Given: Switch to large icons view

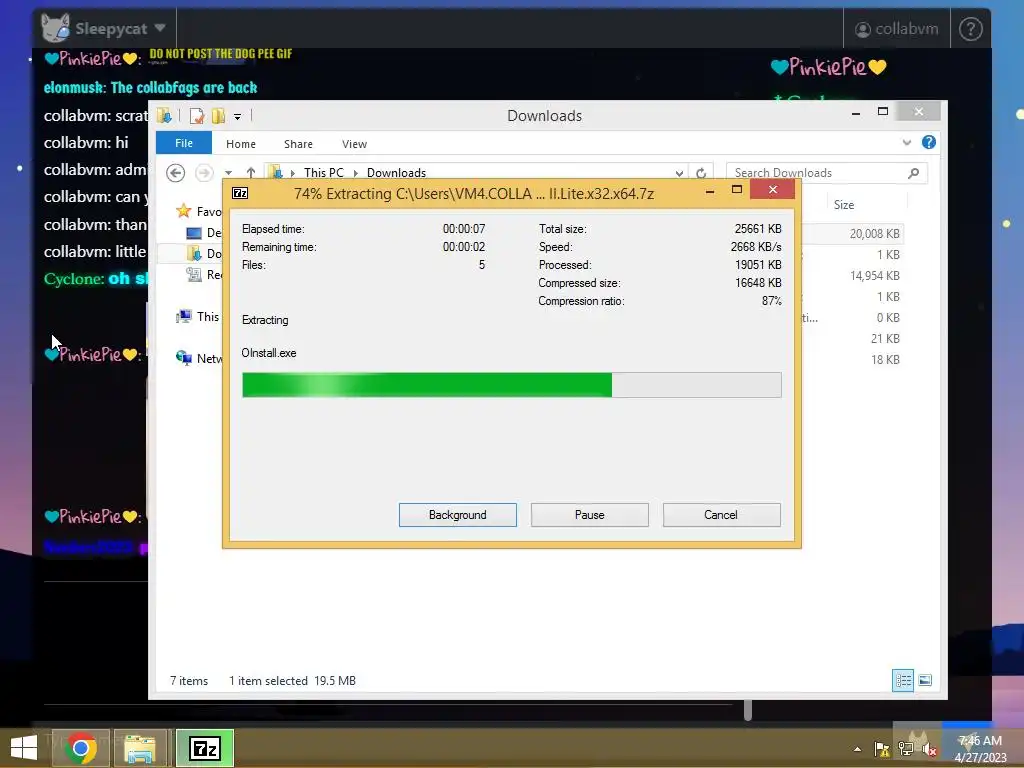Looking at the screenshot, I should [x=925, y=680].
